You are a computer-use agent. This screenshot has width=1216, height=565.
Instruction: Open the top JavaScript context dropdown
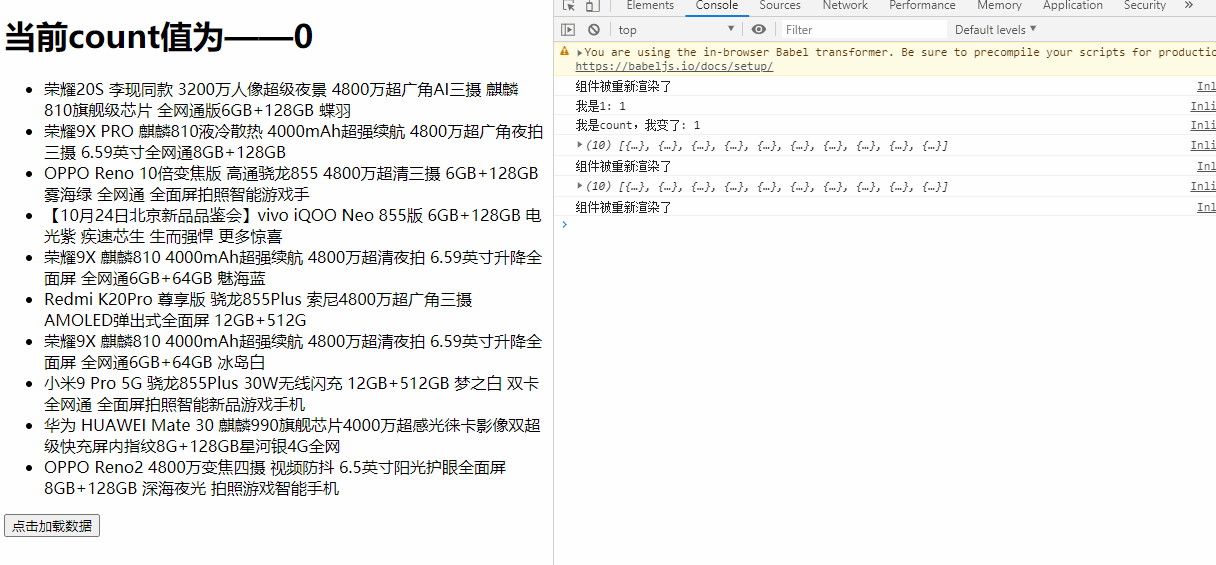[677, 30]
